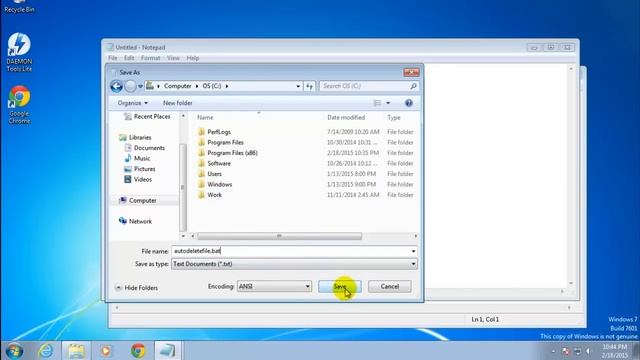Close the Save As dialog

411,72
